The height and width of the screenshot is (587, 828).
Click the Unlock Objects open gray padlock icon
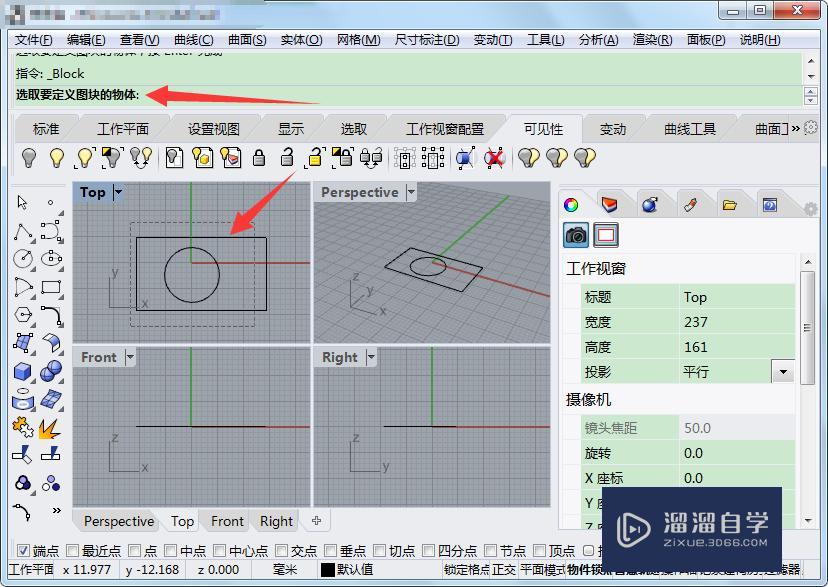287,158
